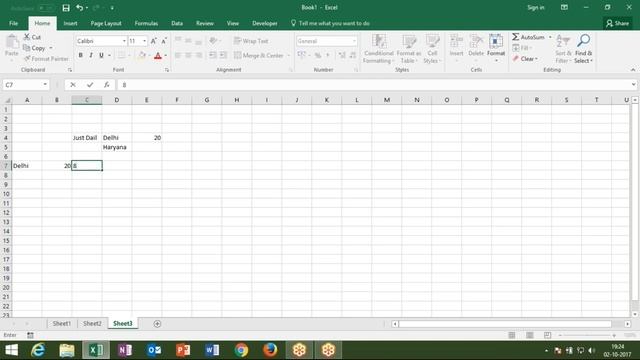Click the AutoSum sigma icon
Screen dimensions: 640x360
(x=516, y=37)
